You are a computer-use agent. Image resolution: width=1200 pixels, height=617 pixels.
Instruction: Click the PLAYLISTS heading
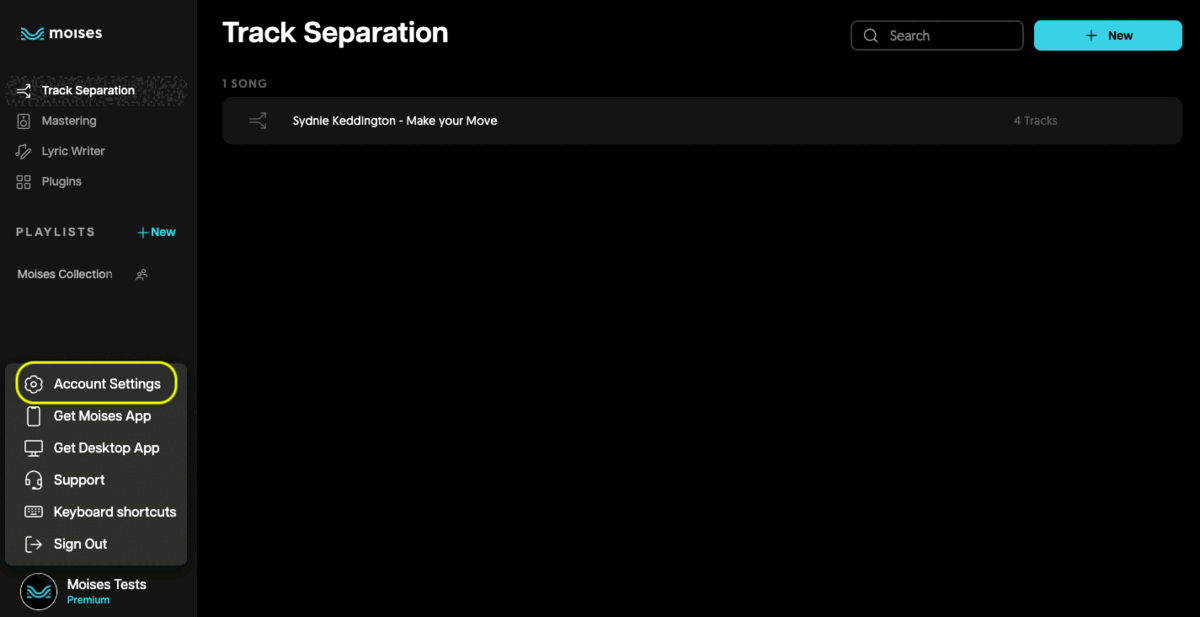coord(56,232)
